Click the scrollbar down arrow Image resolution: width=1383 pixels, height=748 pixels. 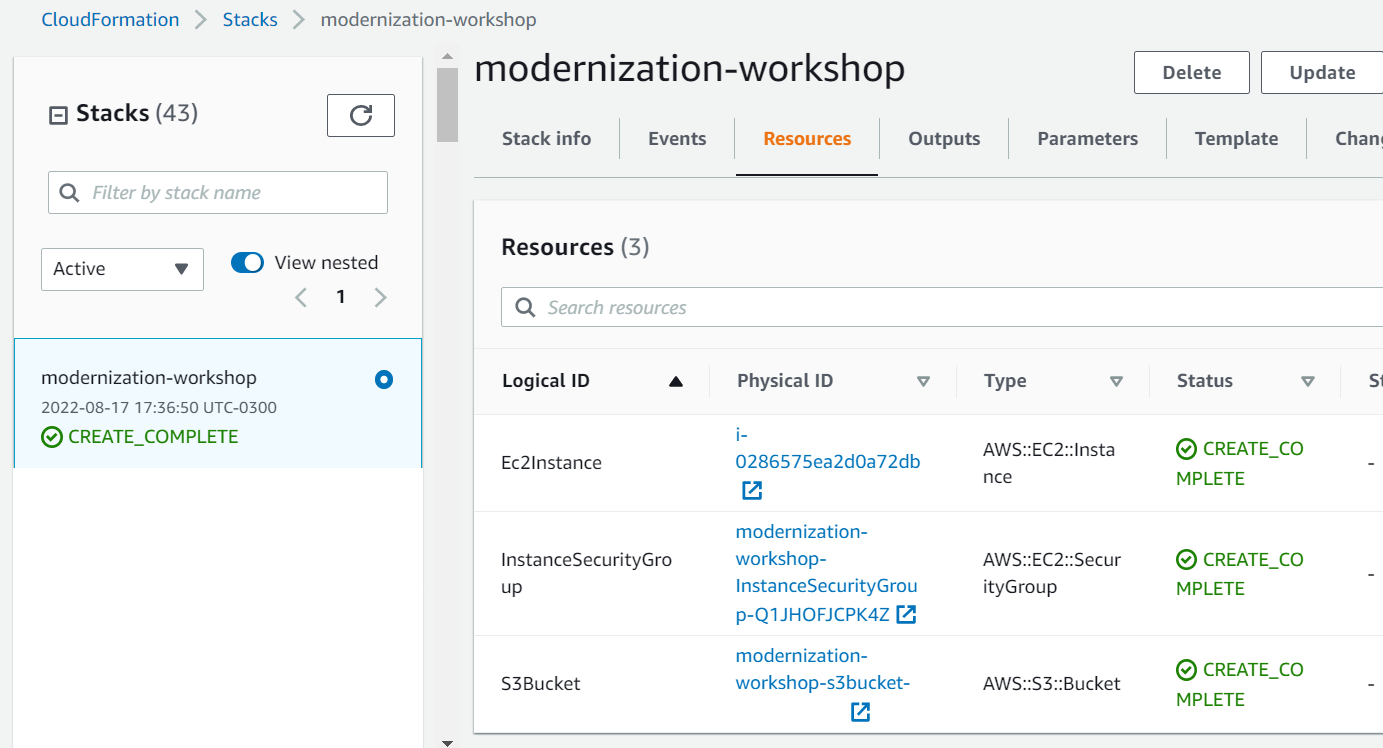point(448,742)
